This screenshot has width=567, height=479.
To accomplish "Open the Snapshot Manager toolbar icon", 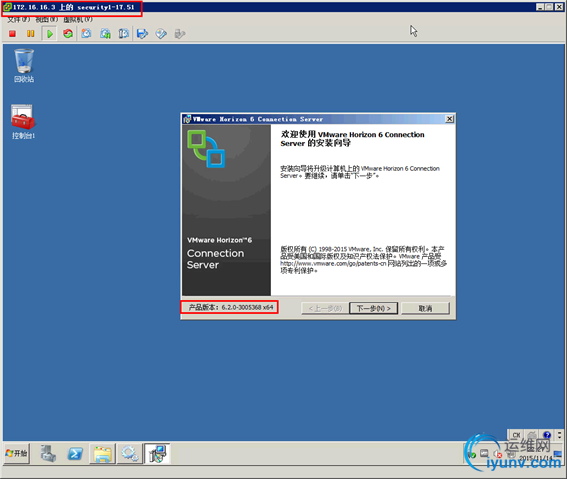I will pyautogui.click(x=124, y=34).
